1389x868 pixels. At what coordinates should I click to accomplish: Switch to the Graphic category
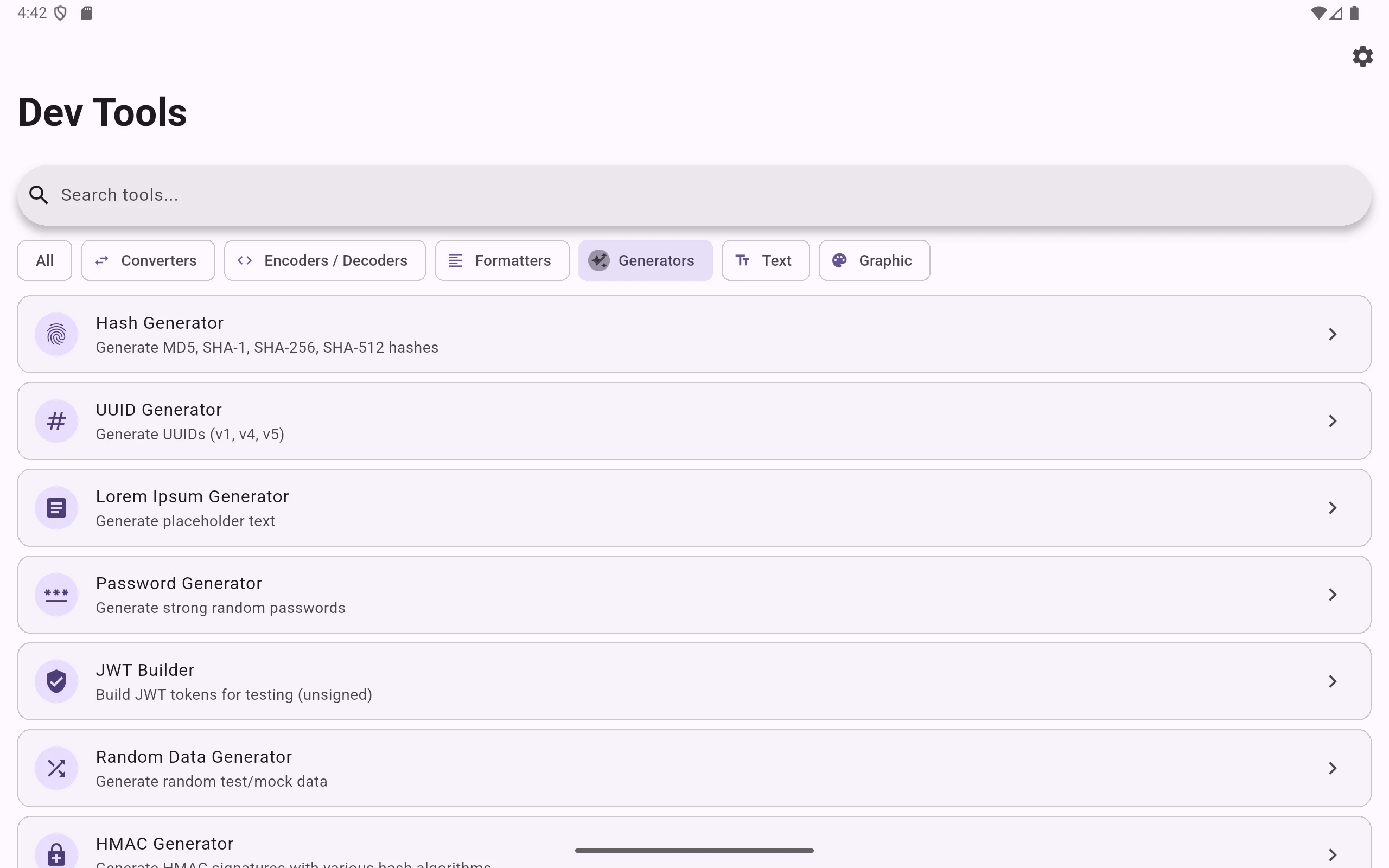(x=874, y=260)
